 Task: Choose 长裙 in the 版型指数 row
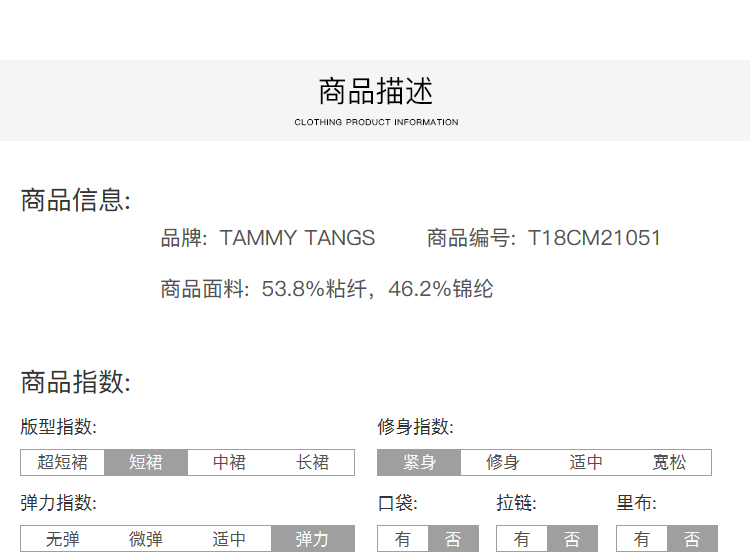312,462
